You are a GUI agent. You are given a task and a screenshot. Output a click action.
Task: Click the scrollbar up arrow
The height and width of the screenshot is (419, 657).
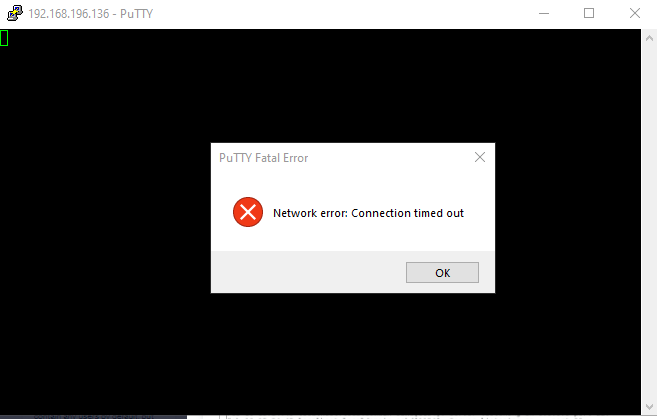(x=649, y=38)
